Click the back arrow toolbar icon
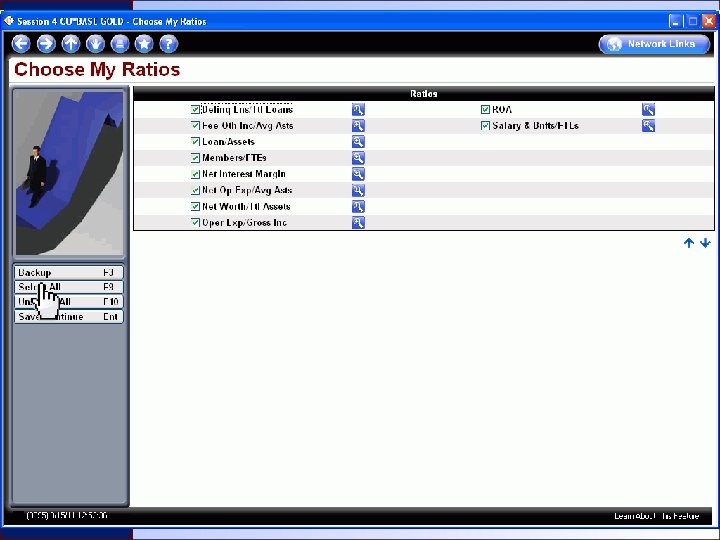This screenshot has height=540, width=720. coord(21,44)
